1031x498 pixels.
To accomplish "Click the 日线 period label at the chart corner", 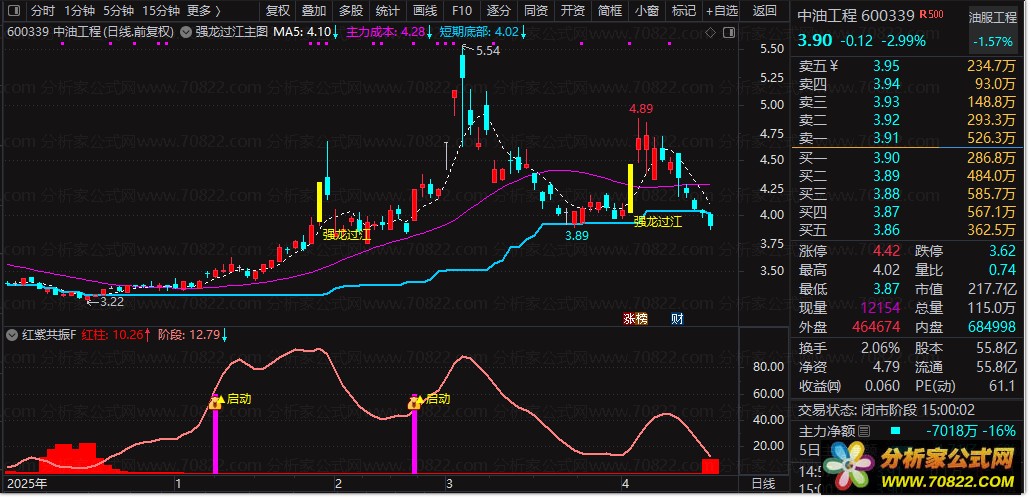I will [x=763, y=484].
